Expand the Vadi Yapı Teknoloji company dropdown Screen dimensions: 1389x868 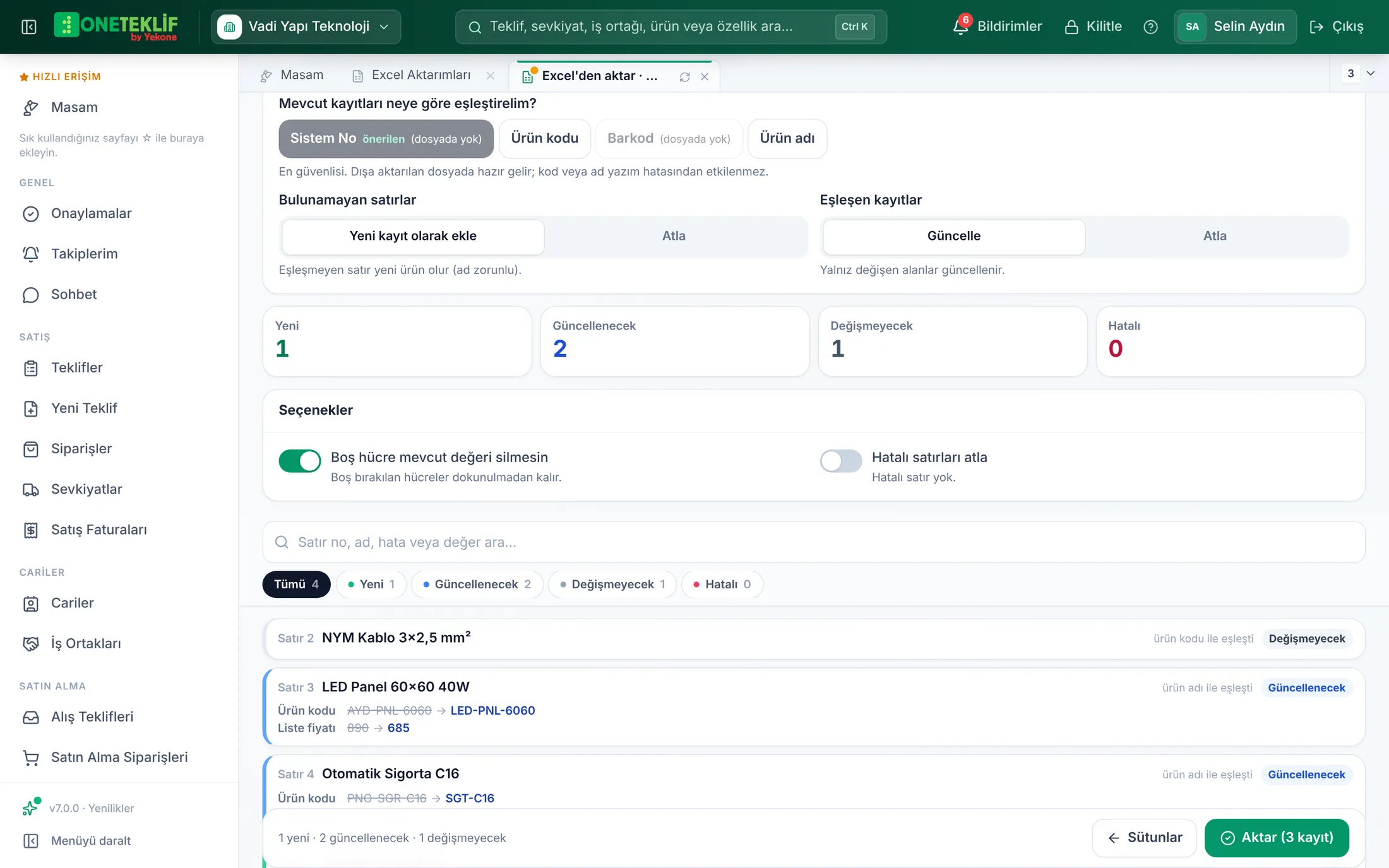click(x=306, y=27)
